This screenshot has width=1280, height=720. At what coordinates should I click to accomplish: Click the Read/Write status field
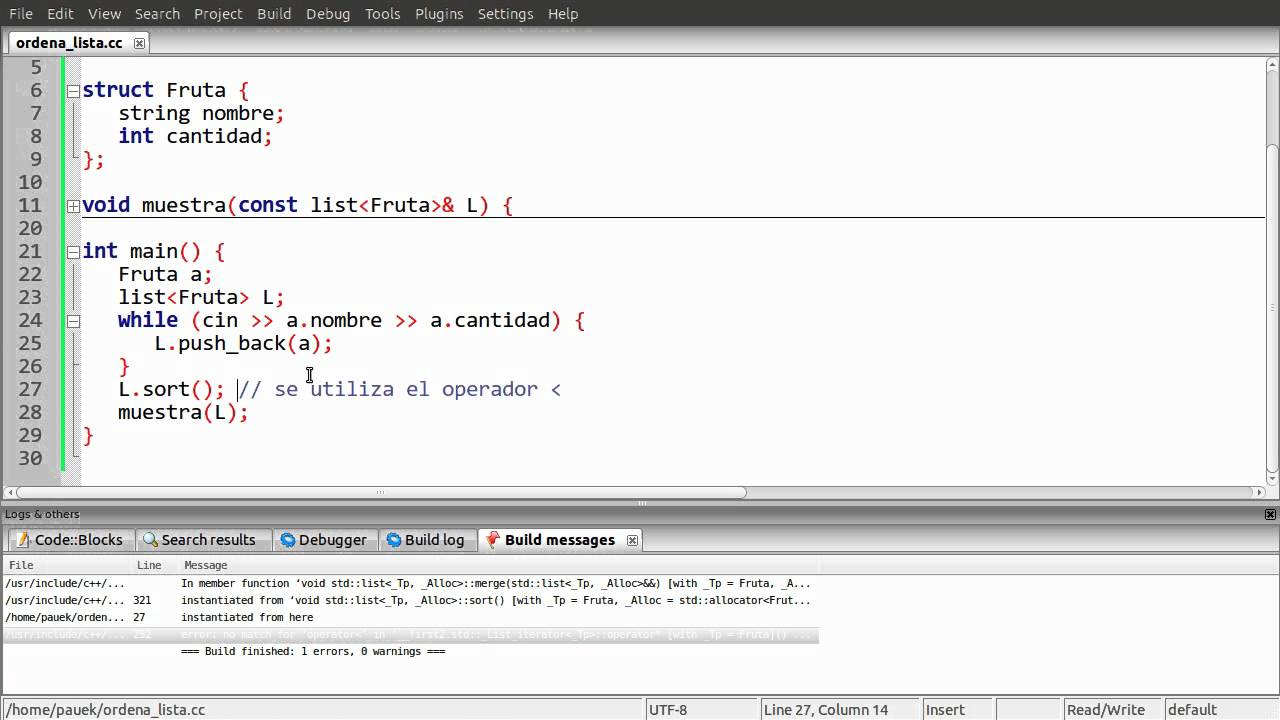[x=1111, y=710]
